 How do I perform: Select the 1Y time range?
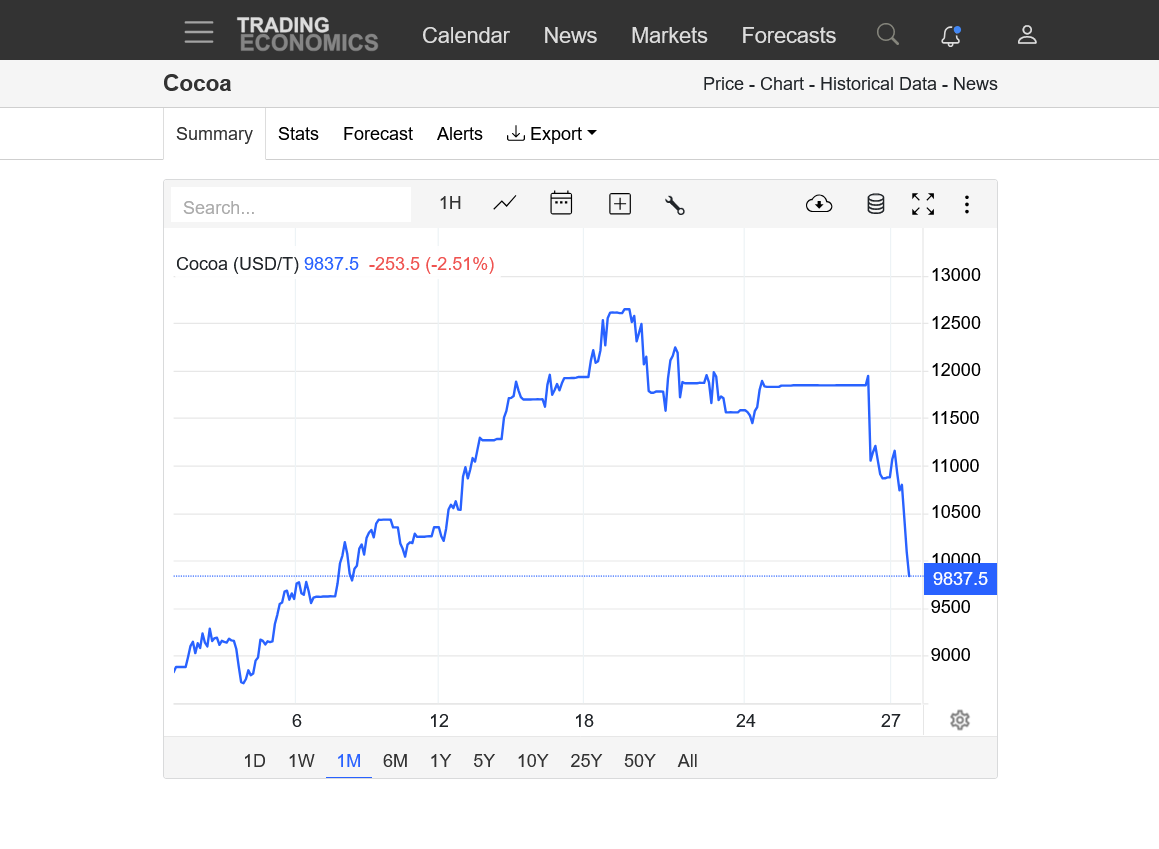point(440,761)
